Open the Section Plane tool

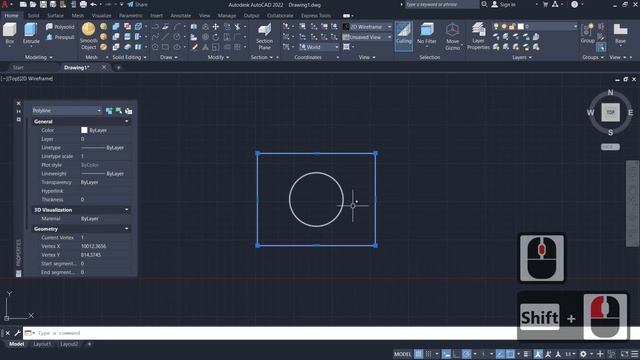264,36
